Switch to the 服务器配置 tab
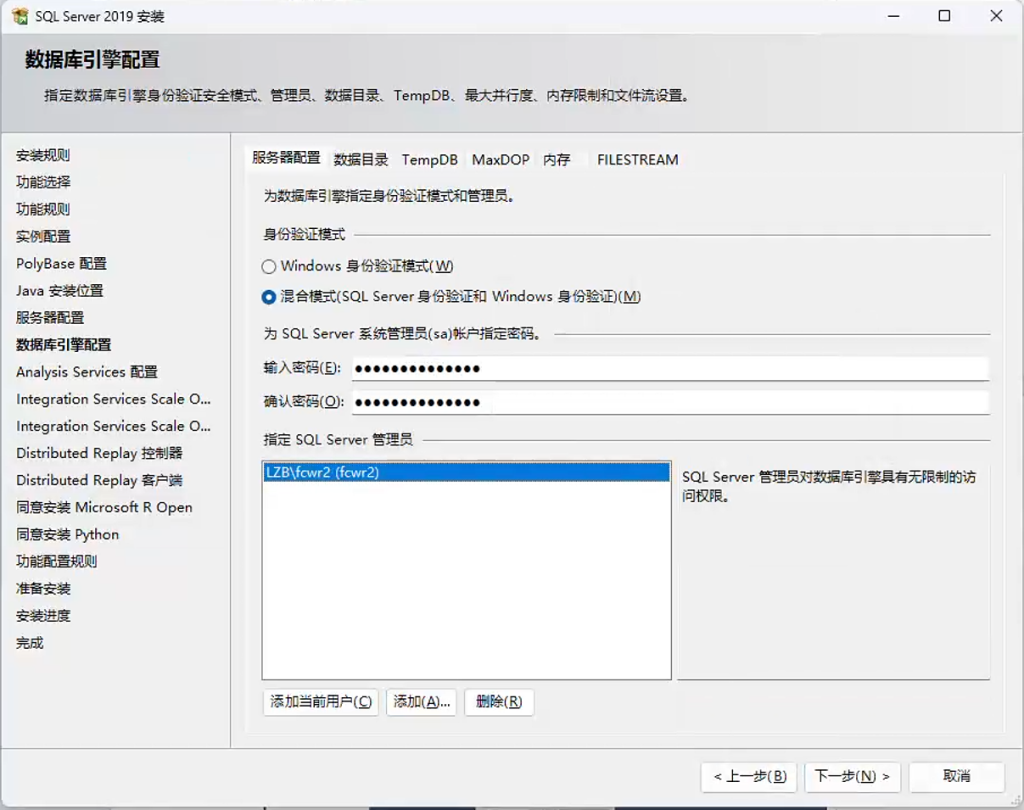1024x810 pixels. [x=286, y=158]
